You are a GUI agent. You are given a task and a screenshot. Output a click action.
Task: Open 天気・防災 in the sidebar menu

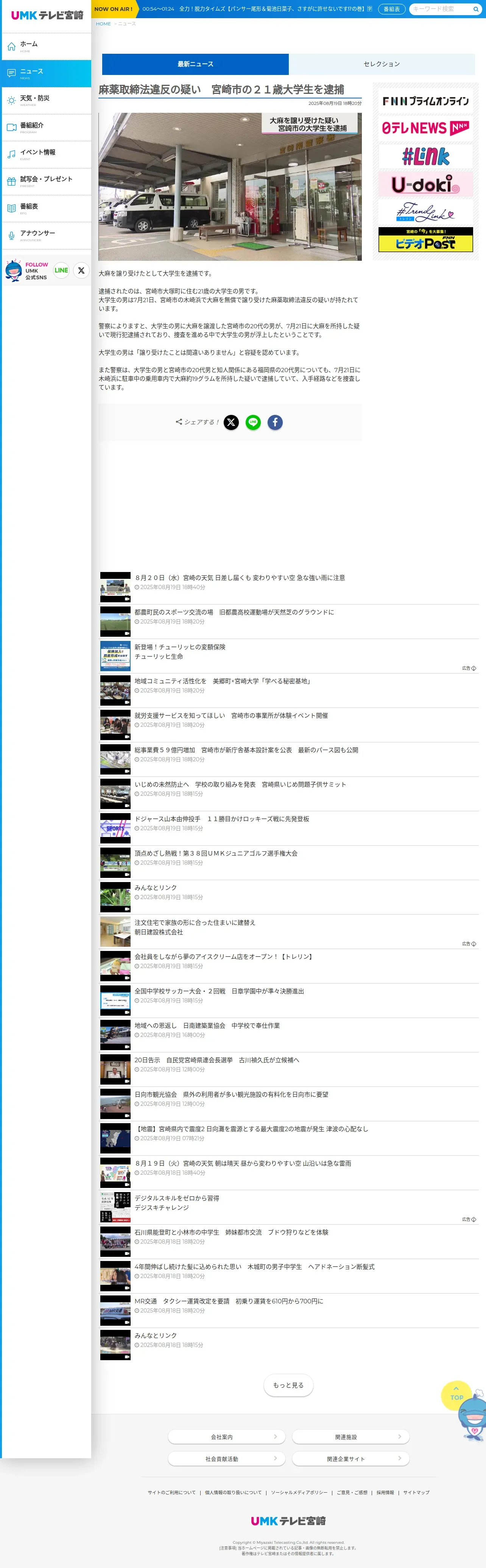46,100
